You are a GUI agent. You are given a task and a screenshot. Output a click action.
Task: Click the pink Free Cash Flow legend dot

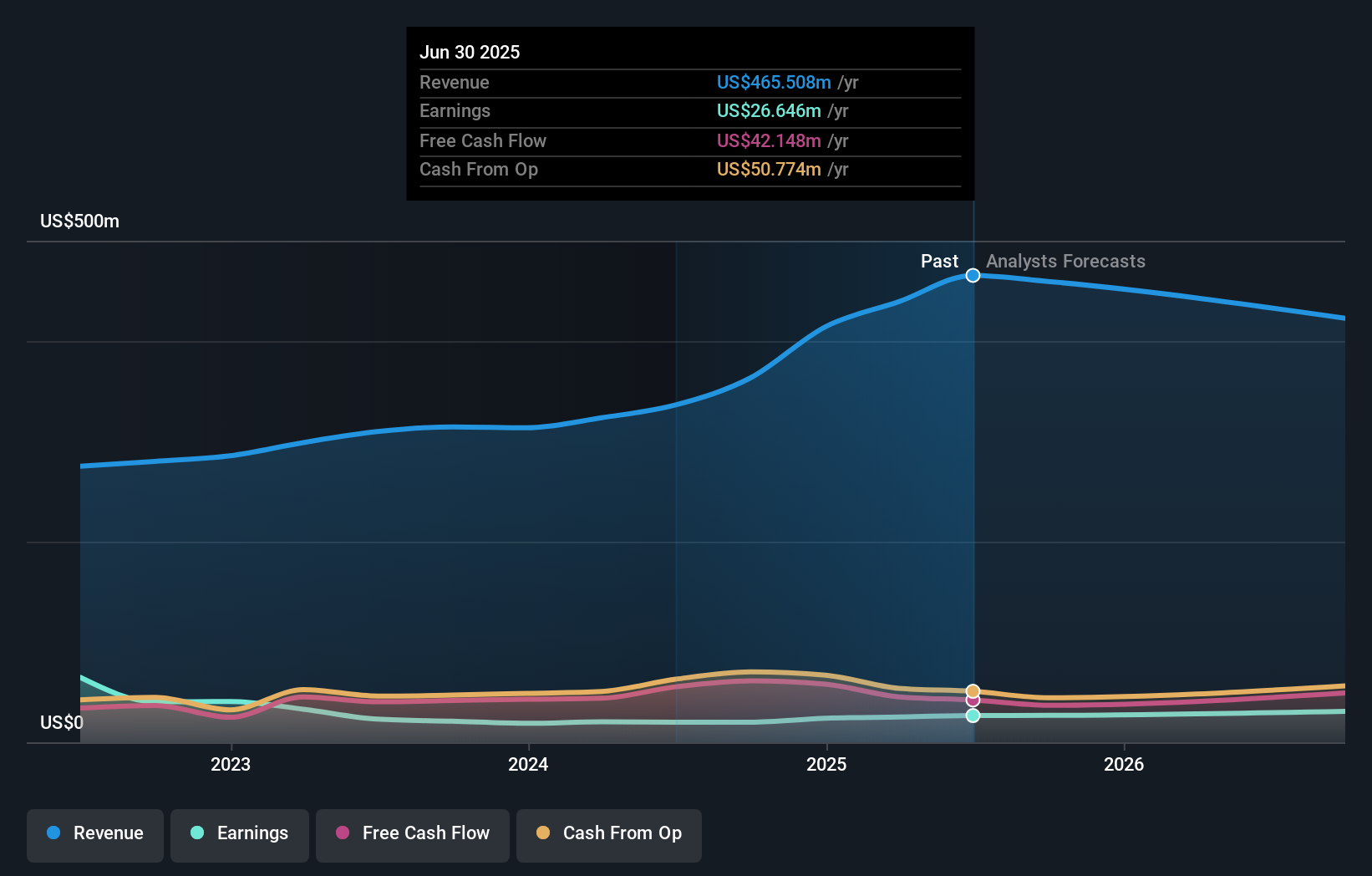(x=341, y=833)
